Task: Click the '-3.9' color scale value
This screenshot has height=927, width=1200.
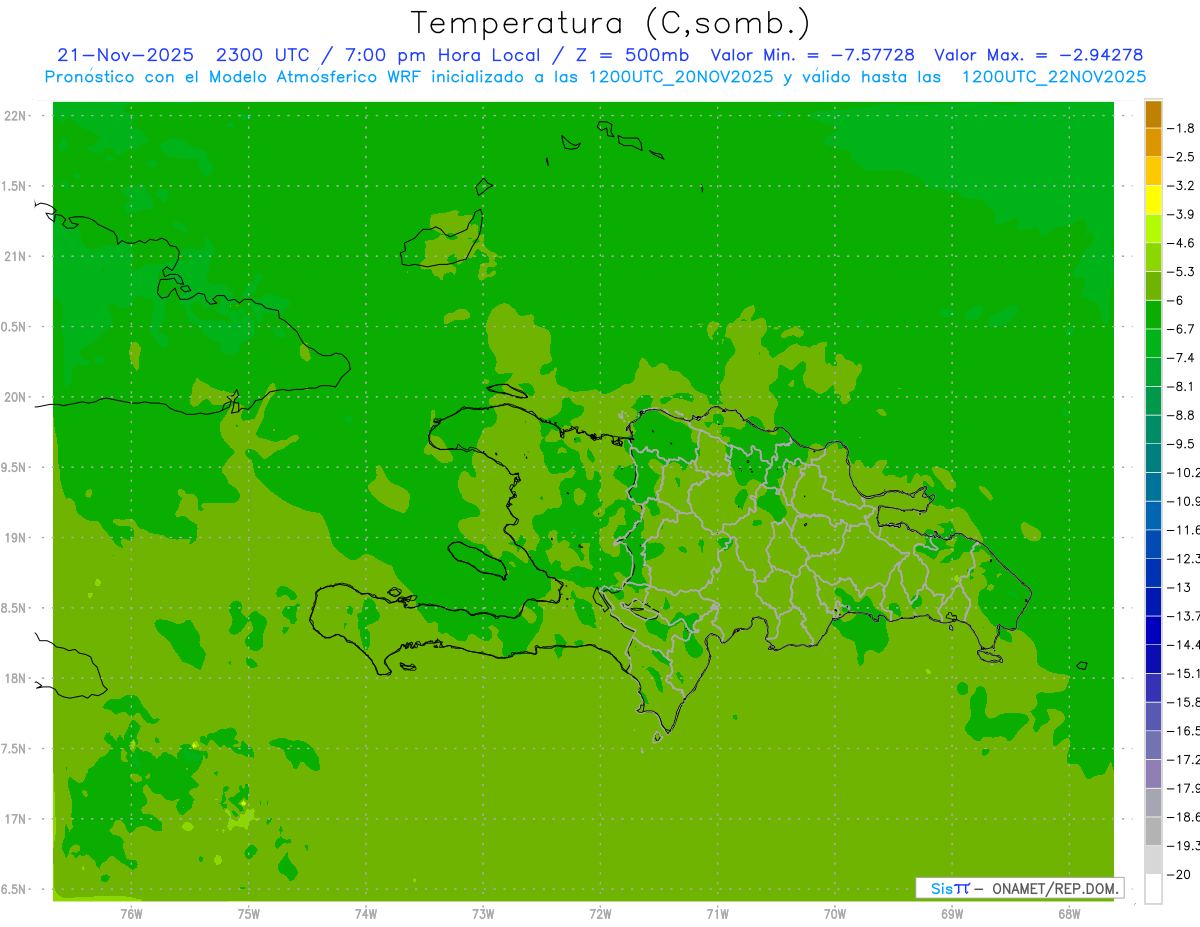Action: [1181, 214]
